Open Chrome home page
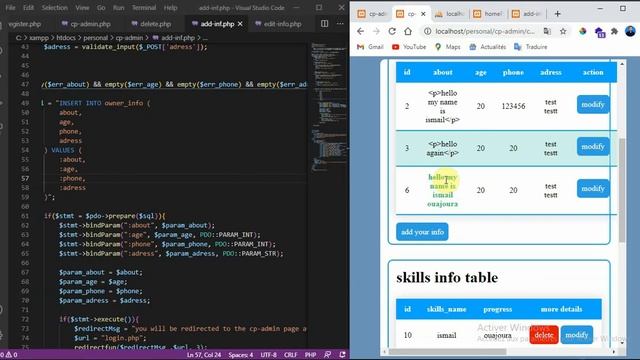Viewport: 640px width, 360px height. tap(408, 31)
